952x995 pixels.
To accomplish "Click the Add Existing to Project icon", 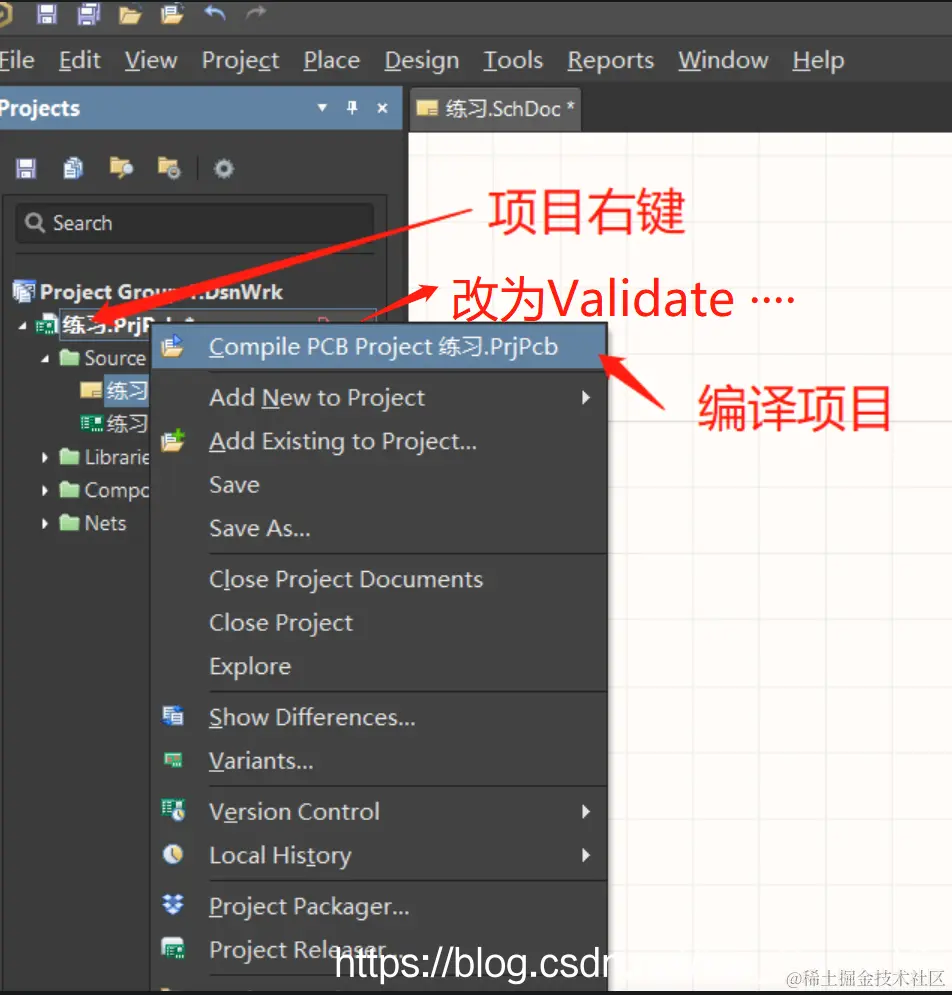I will click(173, 440).
